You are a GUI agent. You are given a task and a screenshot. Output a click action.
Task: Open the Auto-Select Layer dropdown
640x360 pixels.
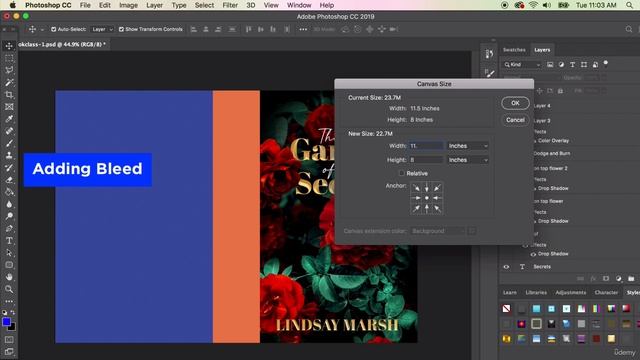[x=102, y=29]
